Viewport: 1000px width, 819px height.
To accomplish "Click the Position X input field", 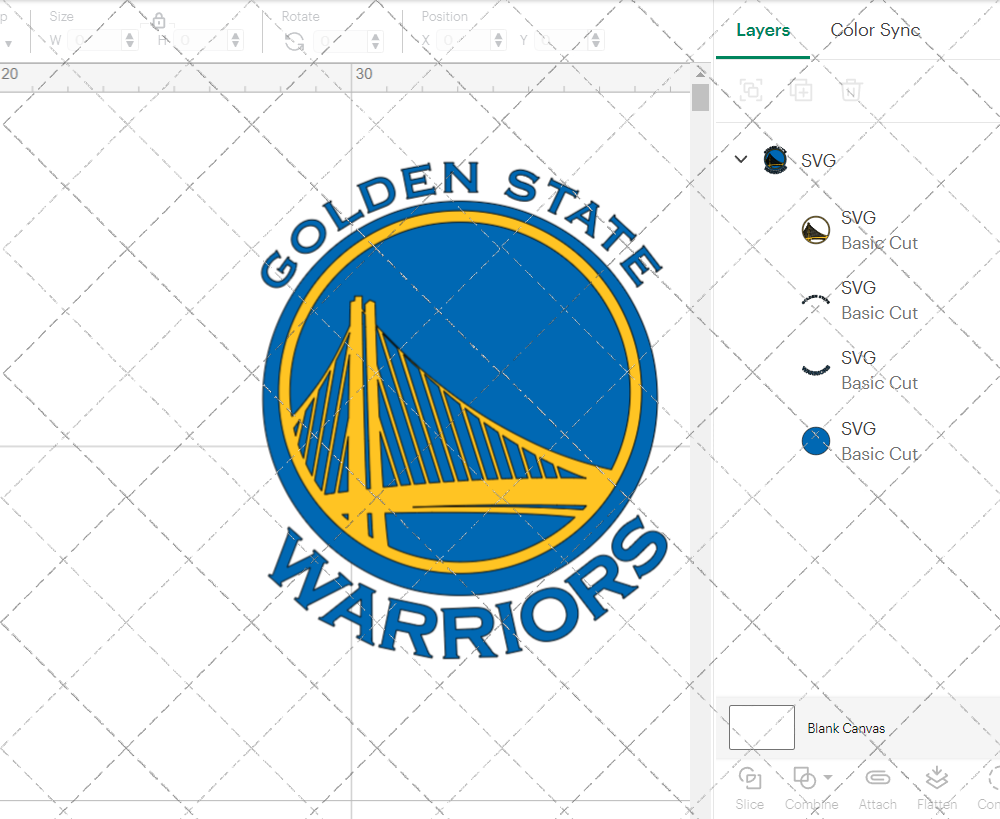I will pyautogui.click(x=466, y=41).
